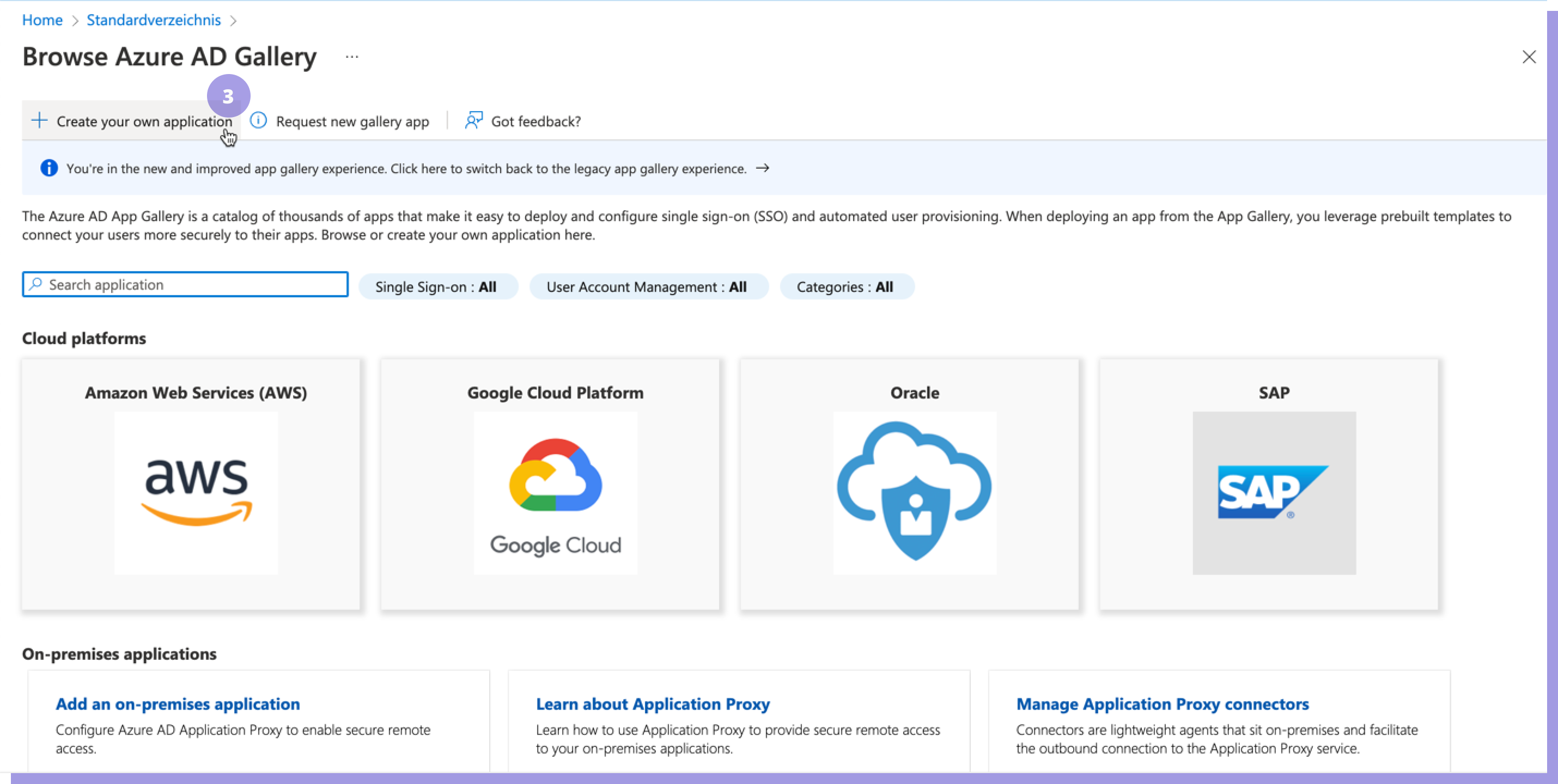Click the Amazon Web Services (AWS) title
Screen dimensions: 1558x784
click(196, 393)
